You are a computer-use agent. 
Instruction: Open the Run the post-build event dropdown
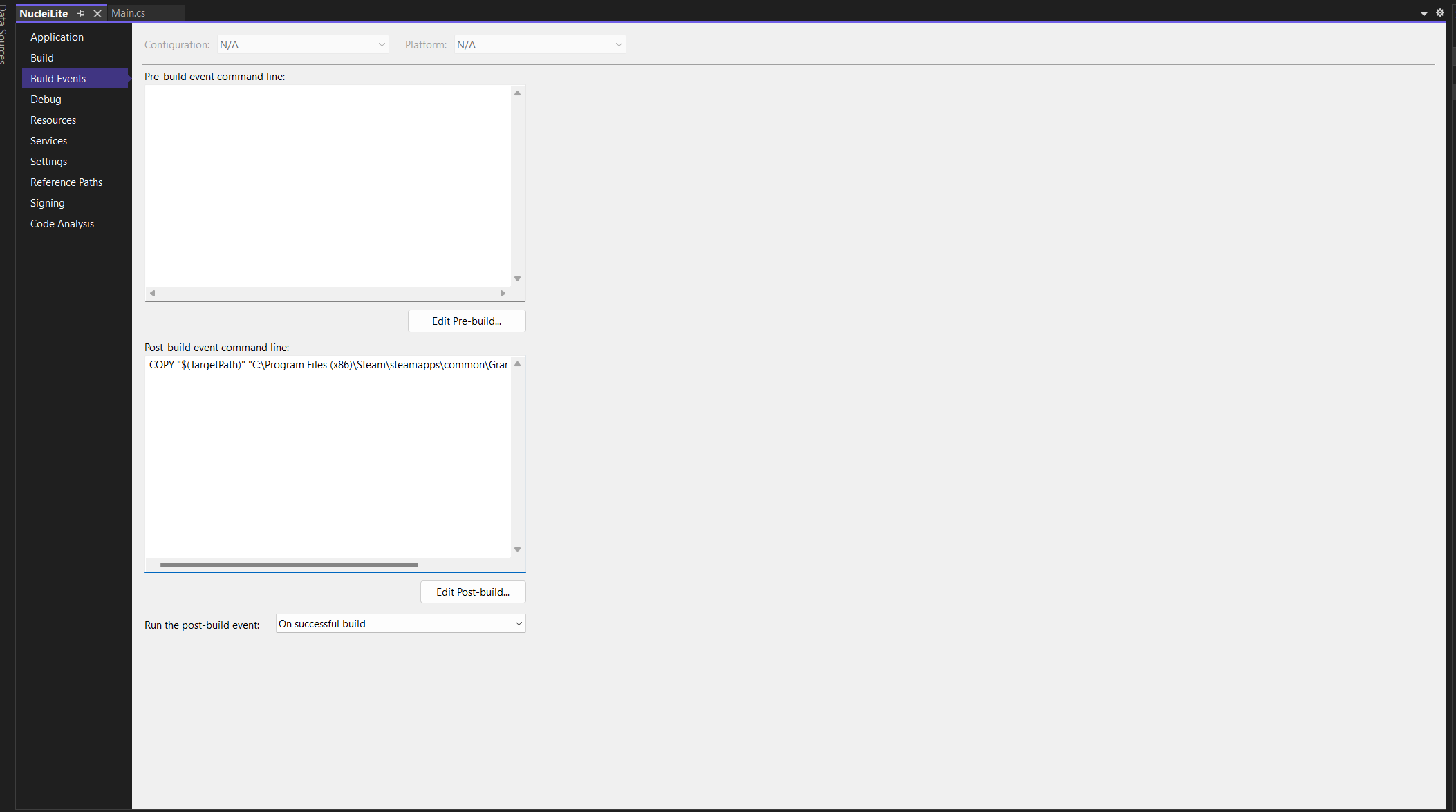pos(400,624)
